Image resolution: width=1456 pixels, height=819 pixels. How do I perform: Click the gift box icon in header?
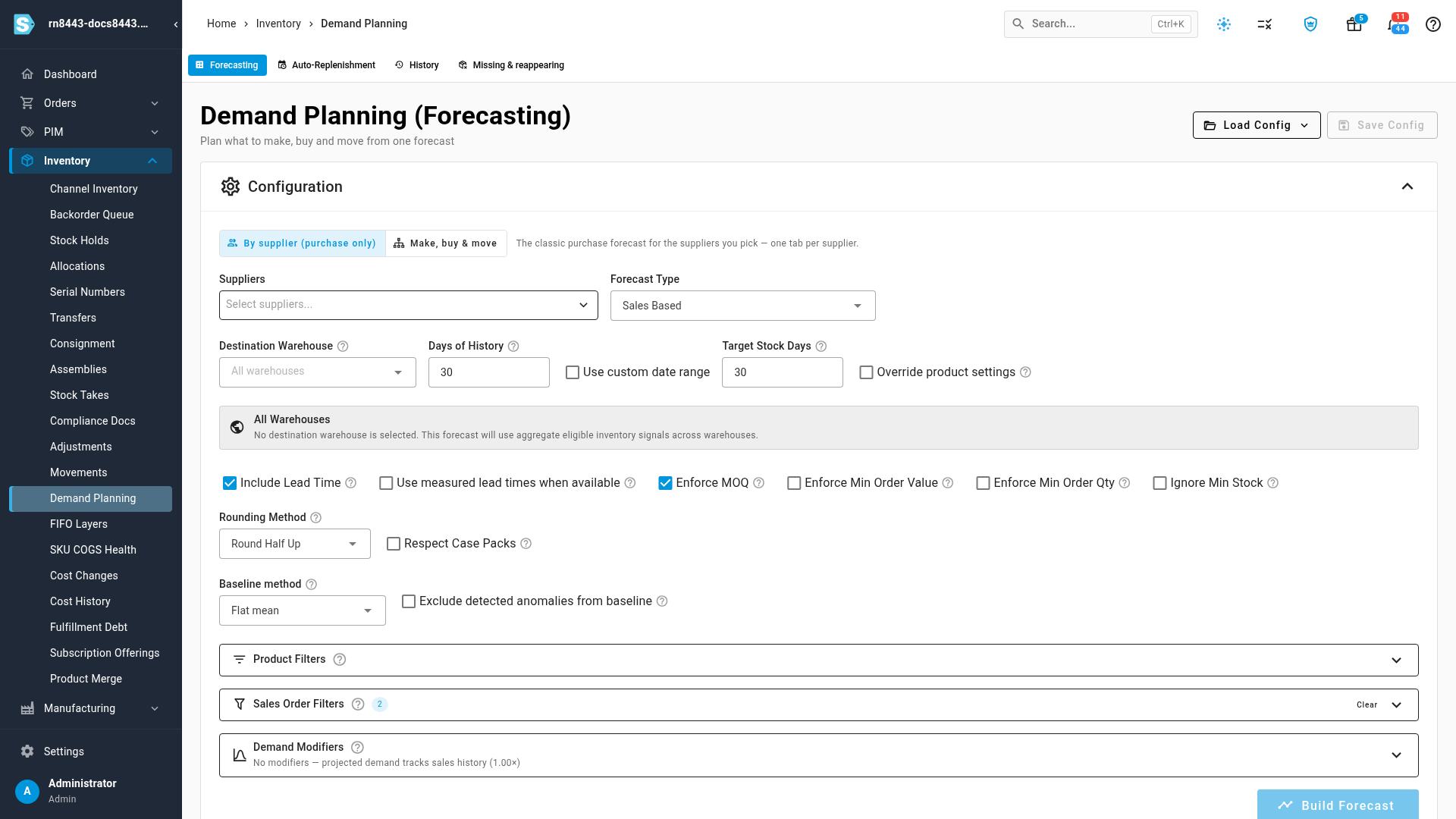pyautogui.click(x=1354, y=24)
